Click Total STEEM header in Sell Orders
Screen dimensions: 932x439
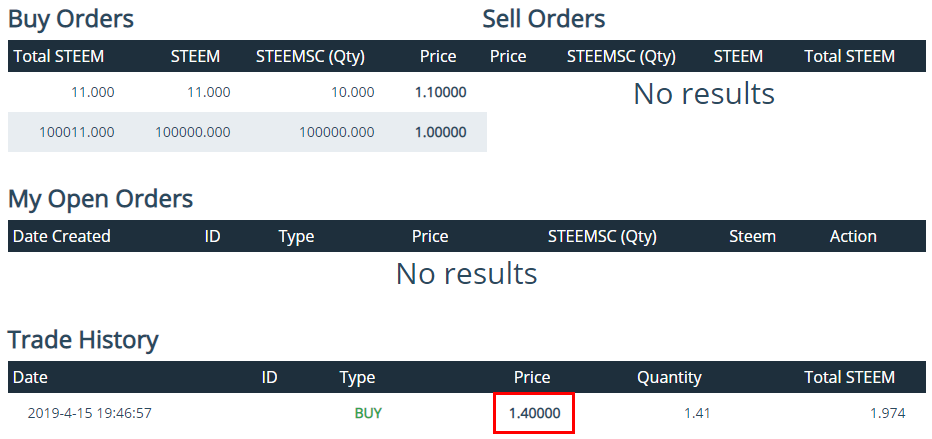tap(849, 56)
